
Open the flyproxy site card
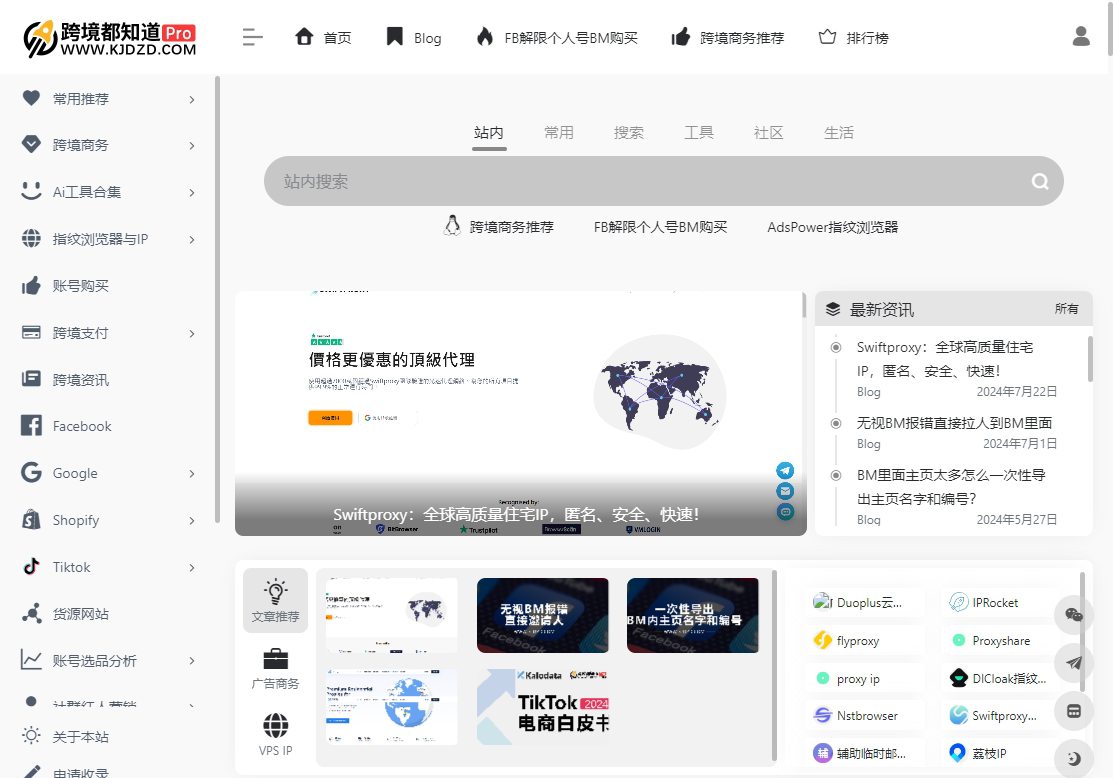(x=865, y=640)
